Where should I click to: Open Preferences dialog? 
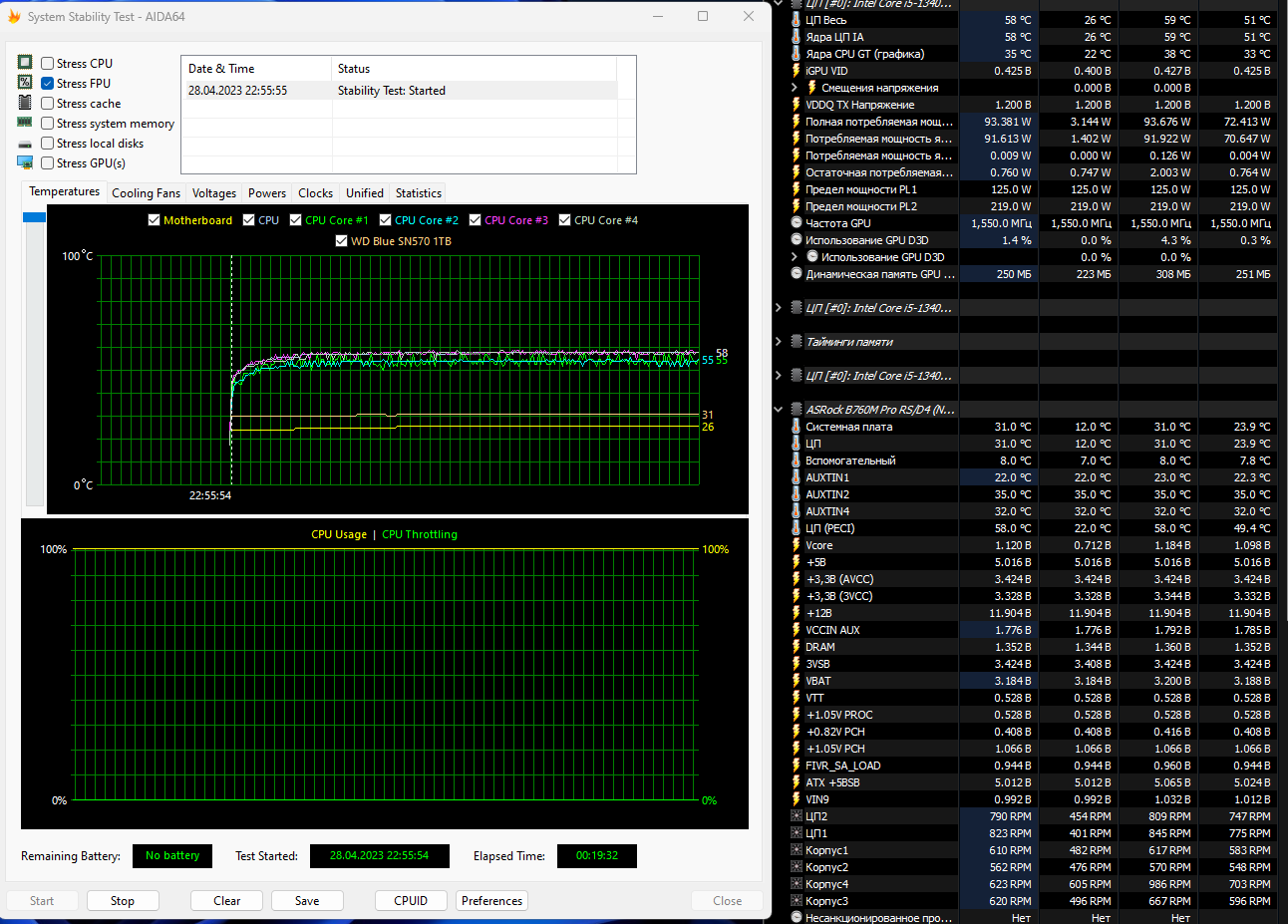point(491,901)
